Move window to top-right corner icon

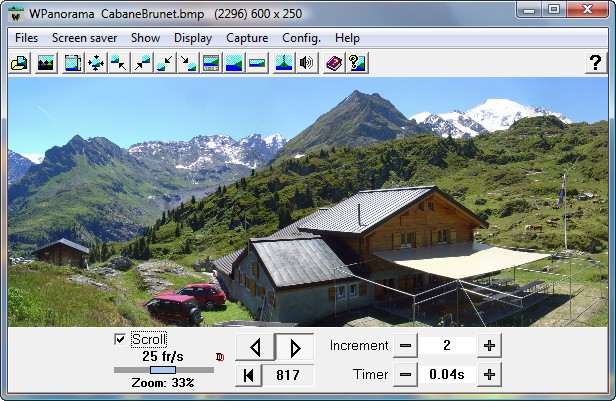[142, 63]
